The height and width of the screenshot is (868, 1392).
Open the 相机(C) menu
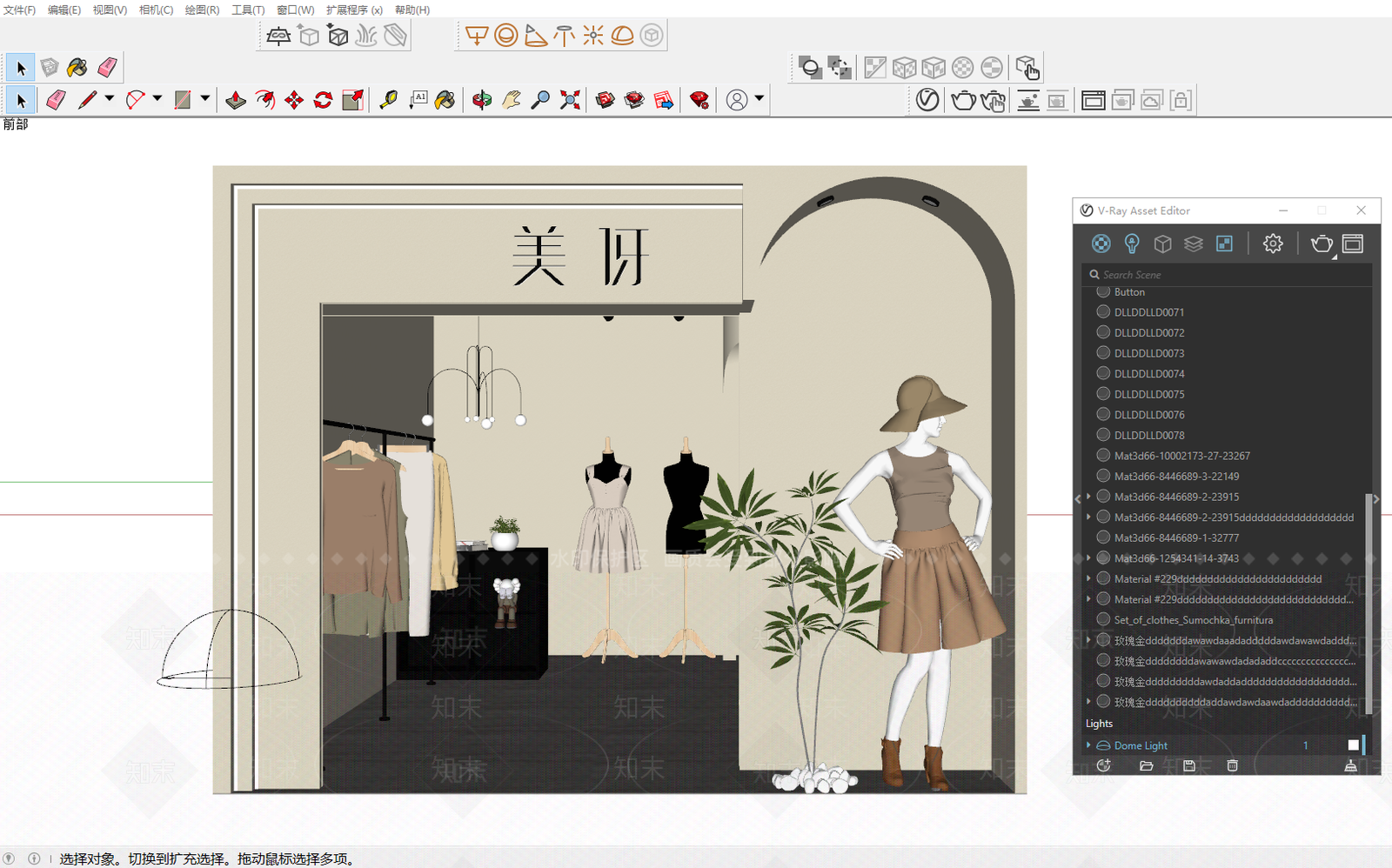click(x=156, y=10)
